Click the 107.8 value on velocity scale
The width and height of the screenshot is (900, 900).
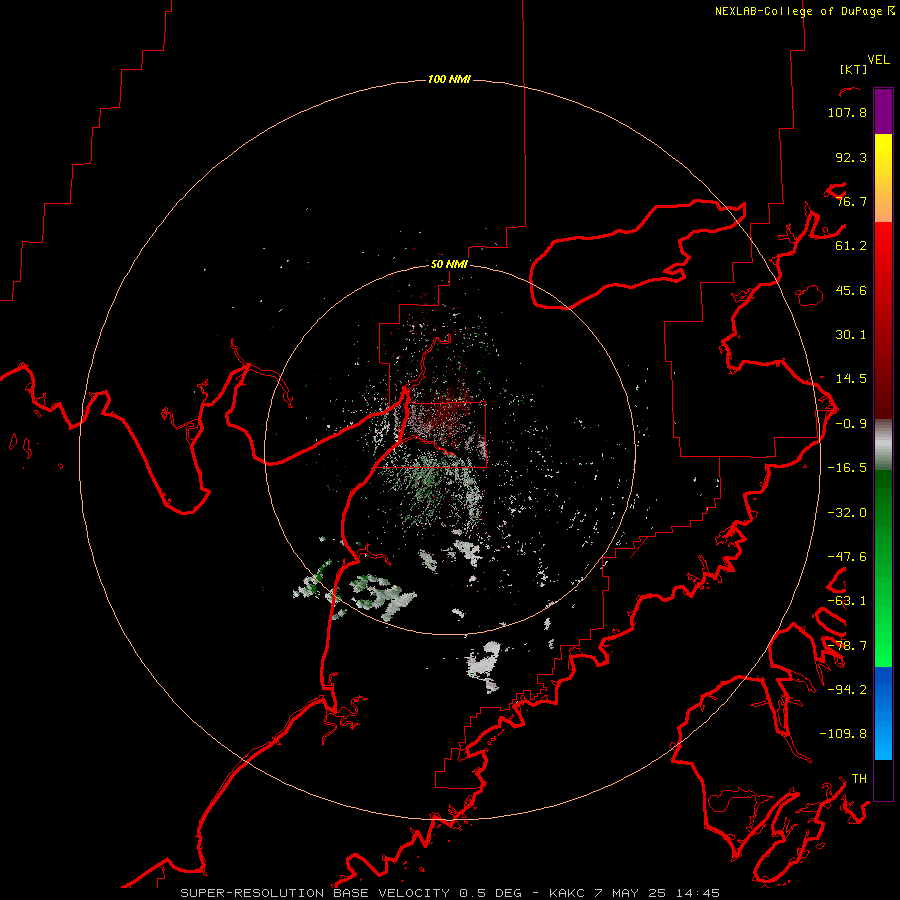[847, 112]
